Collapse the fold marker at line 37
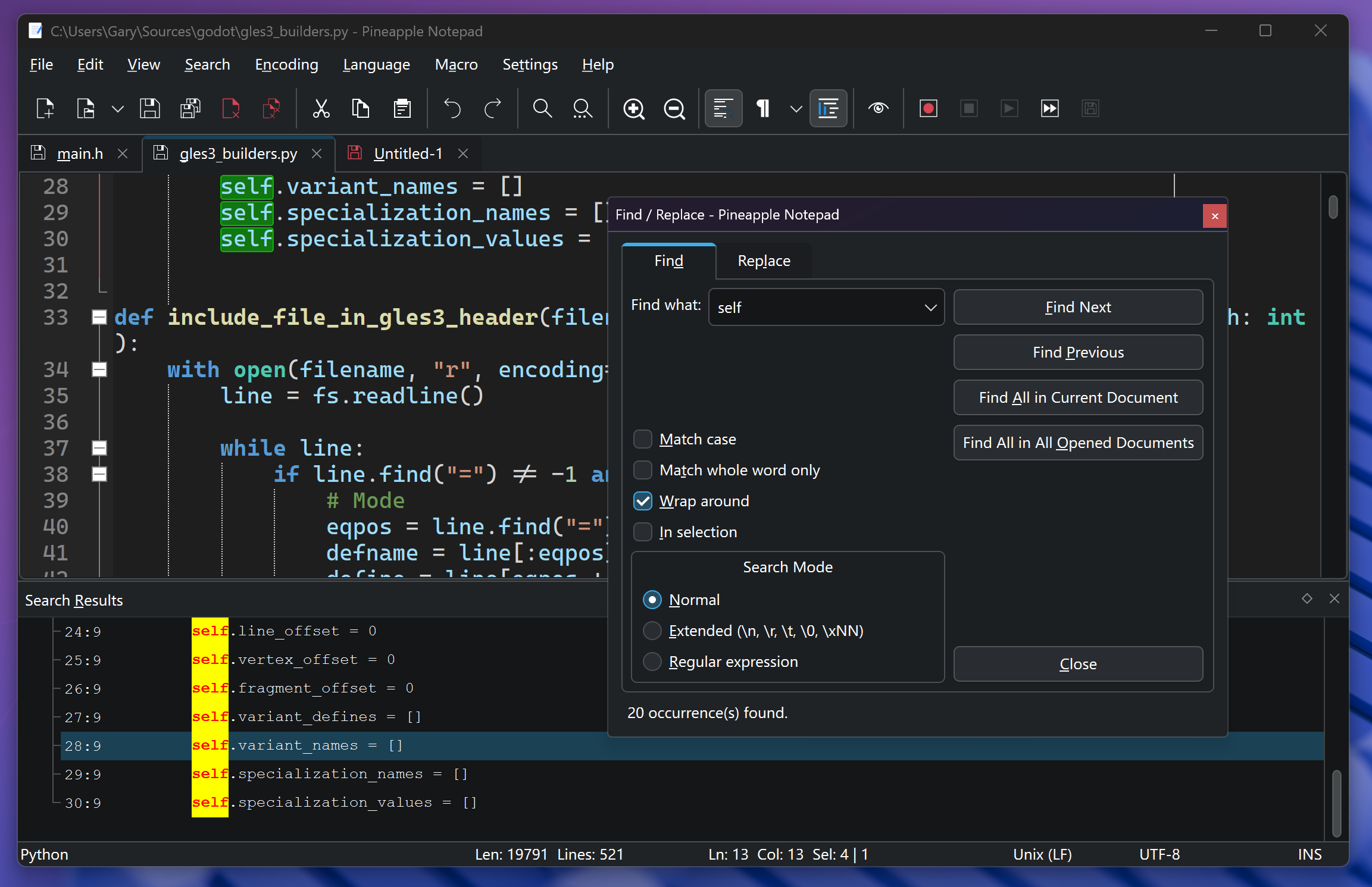Viewport: 1372px width, 887px height. [x=99, y=448]
